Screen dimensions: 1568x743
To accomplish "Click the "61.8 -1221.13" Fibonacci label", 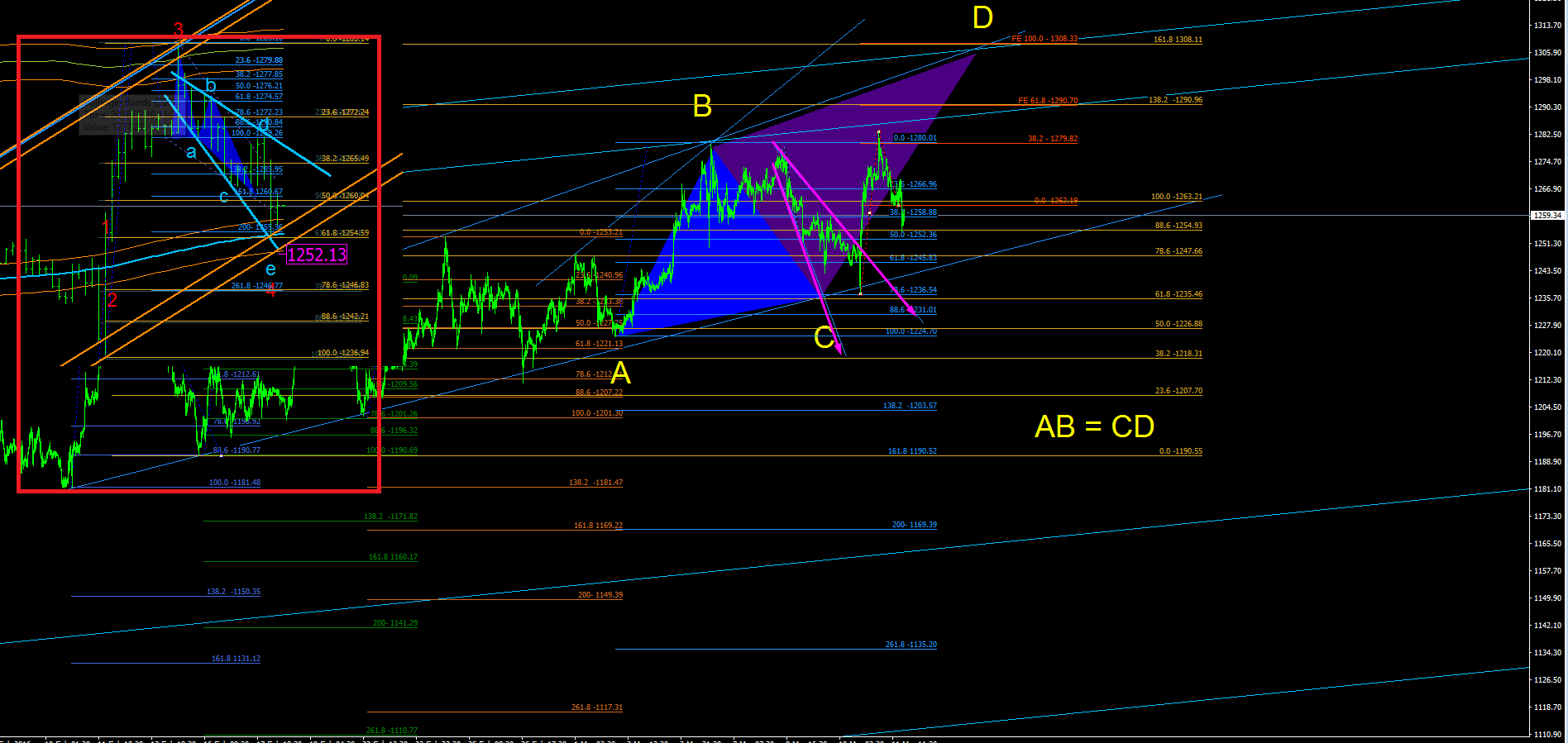I will pyautogui.click(x=599, y=344).
